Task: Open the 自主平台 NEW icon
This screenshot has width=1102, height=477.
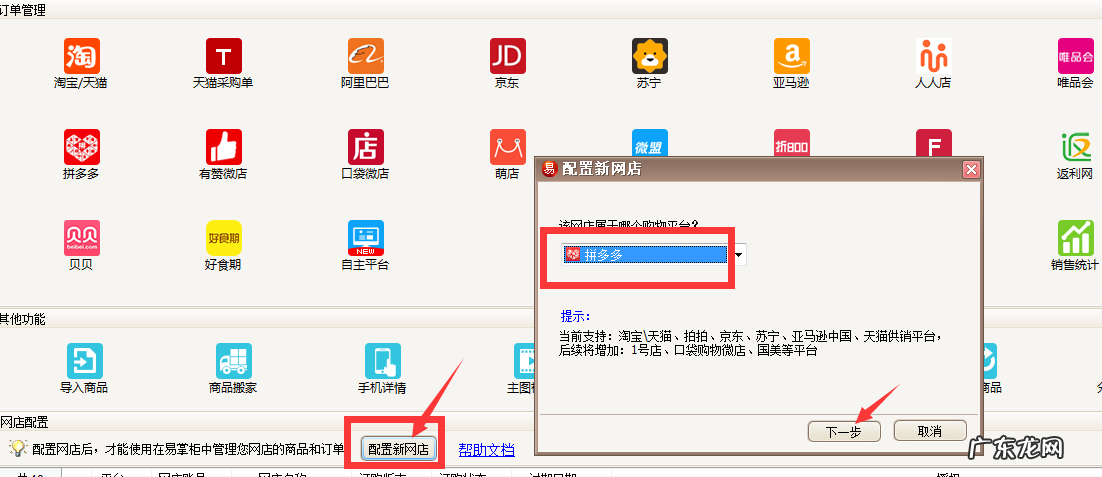Action: point(365,237)
